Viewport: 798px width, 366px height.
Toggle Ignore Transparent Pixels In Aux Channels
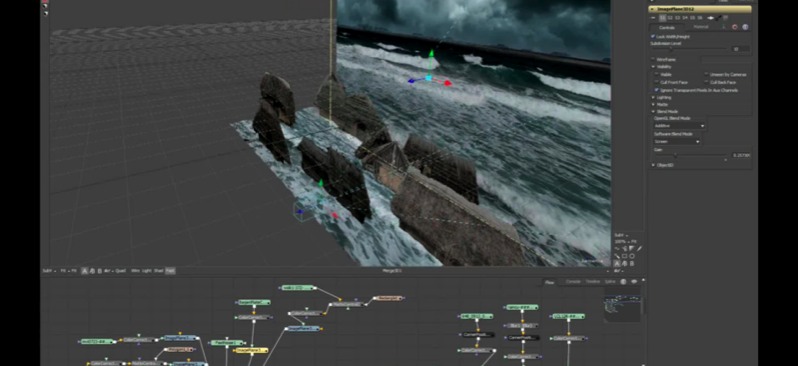[657, 90]
